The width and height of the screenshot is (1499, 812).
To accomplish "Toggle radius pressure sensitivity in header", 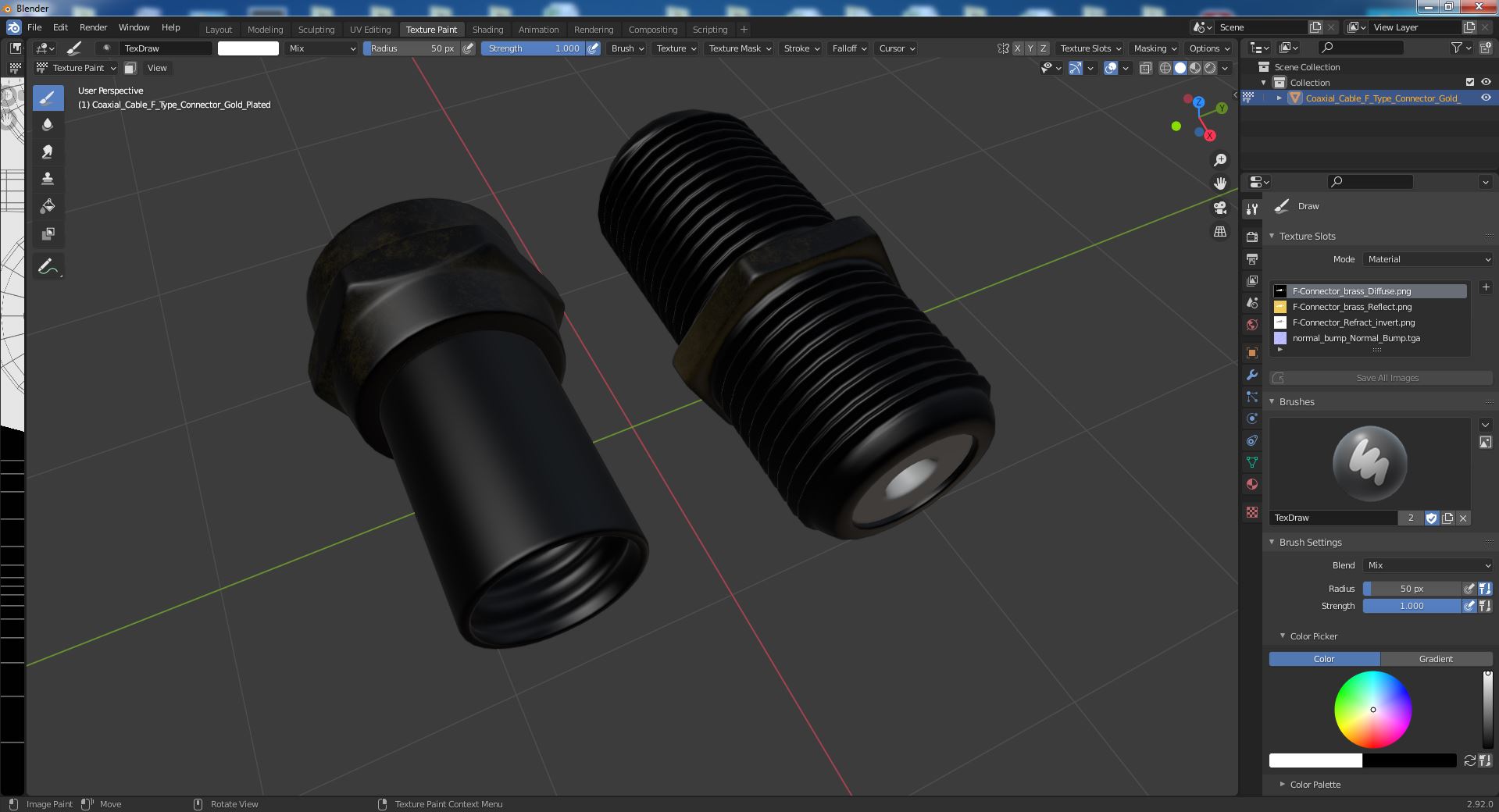I will click(x=468, y=48).
